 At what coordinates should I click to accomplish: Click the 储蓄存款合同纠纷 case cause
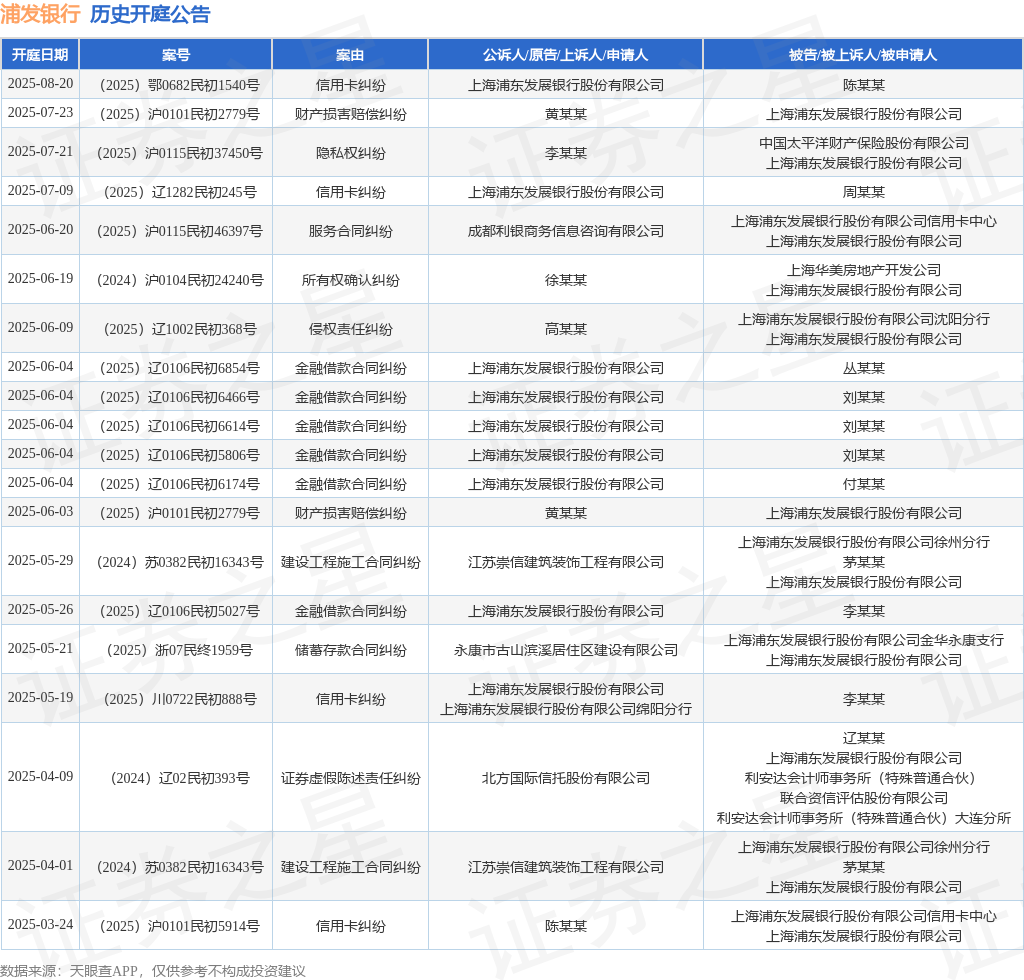tap(350, 650)
